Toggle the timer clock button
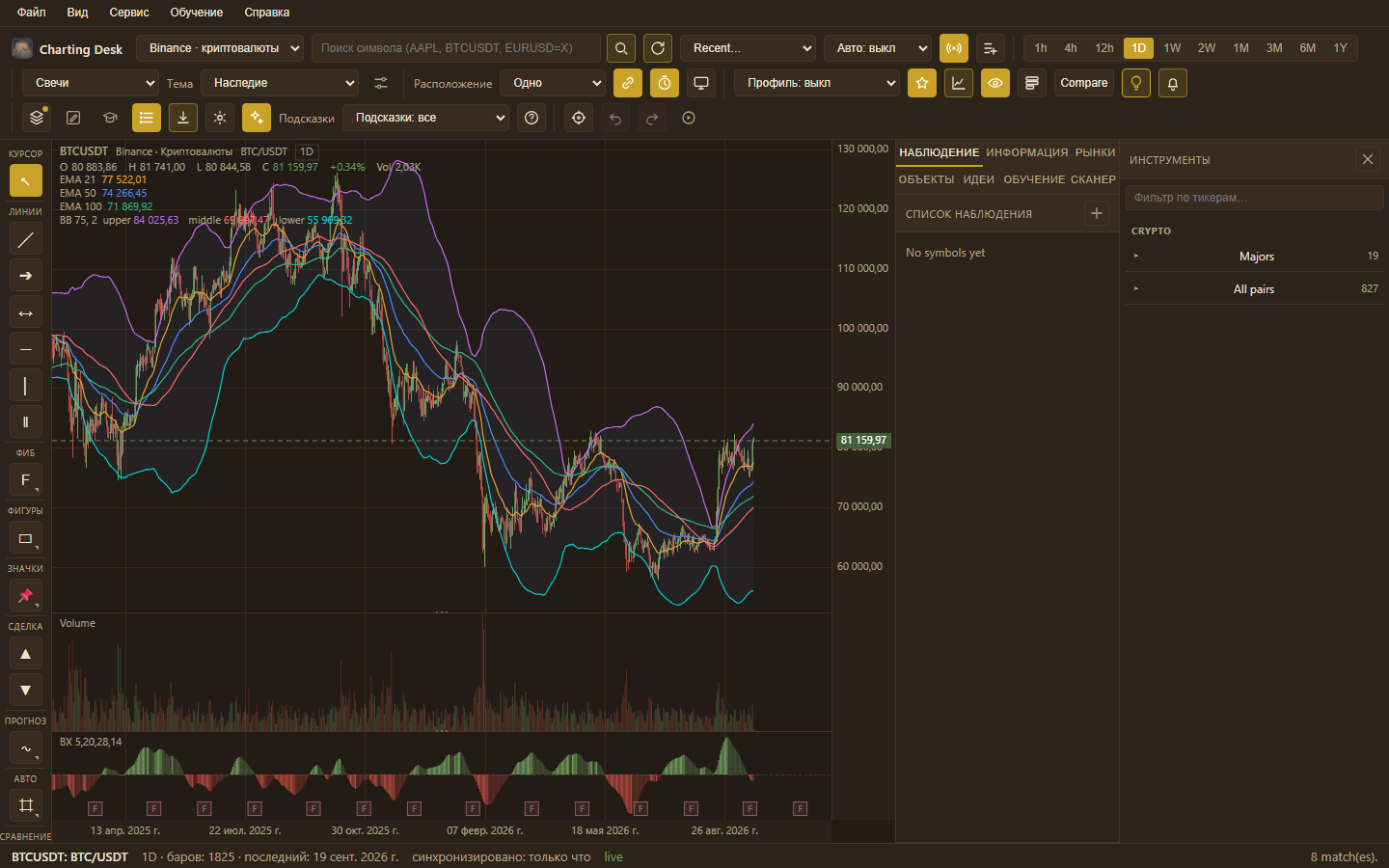Viewport: 1389px width, 868px height. [x=665, y=83]
